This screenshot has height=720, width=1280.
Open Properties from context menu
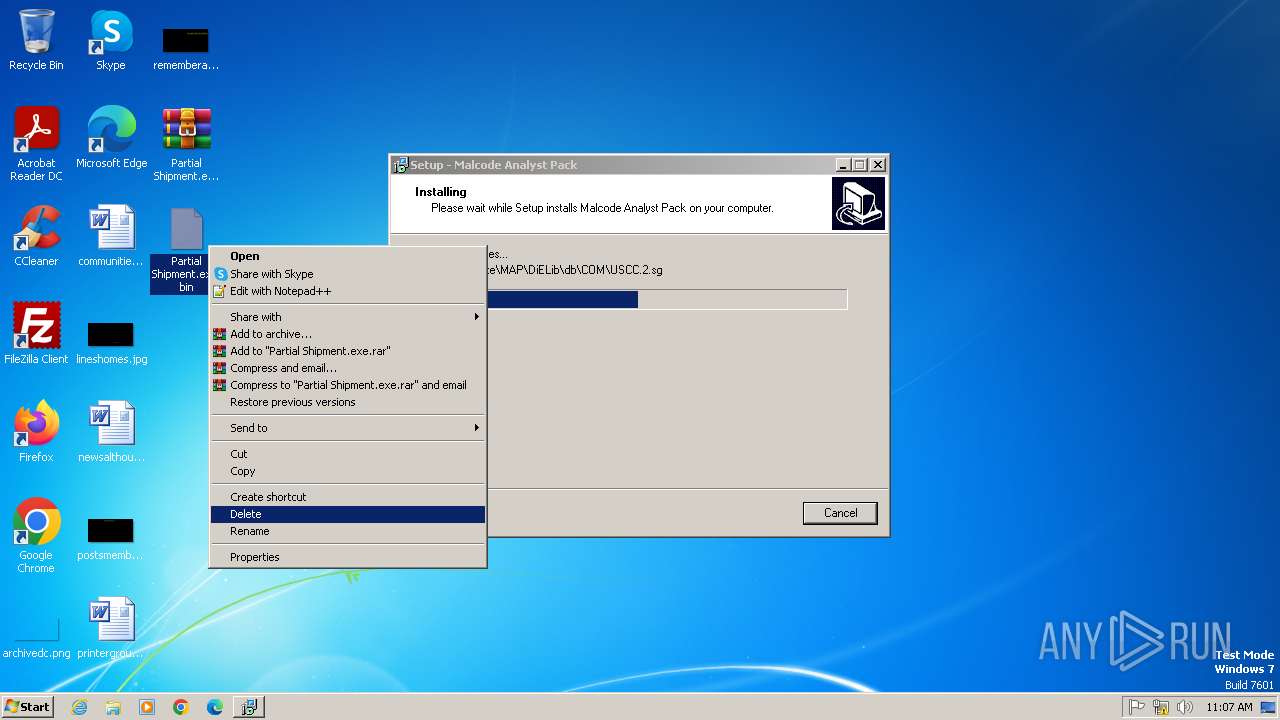click(348, 557)
